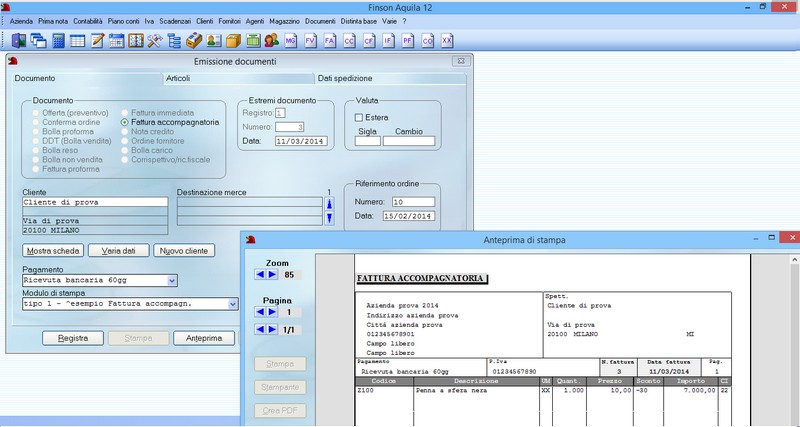Click the CO document icon

[x=428, y=41]
